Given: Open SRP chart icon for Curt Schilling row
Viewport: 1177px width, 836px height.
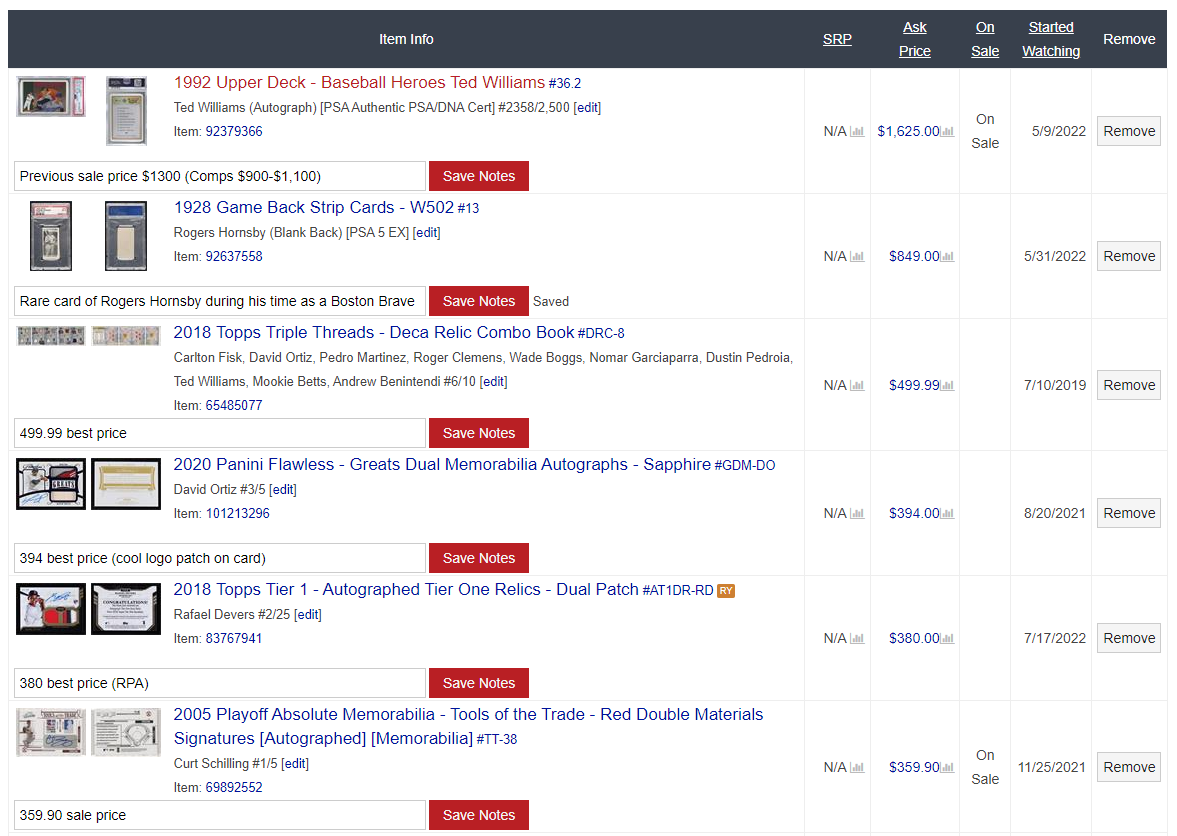Looking at the screenshot, I should click(856, 768).
